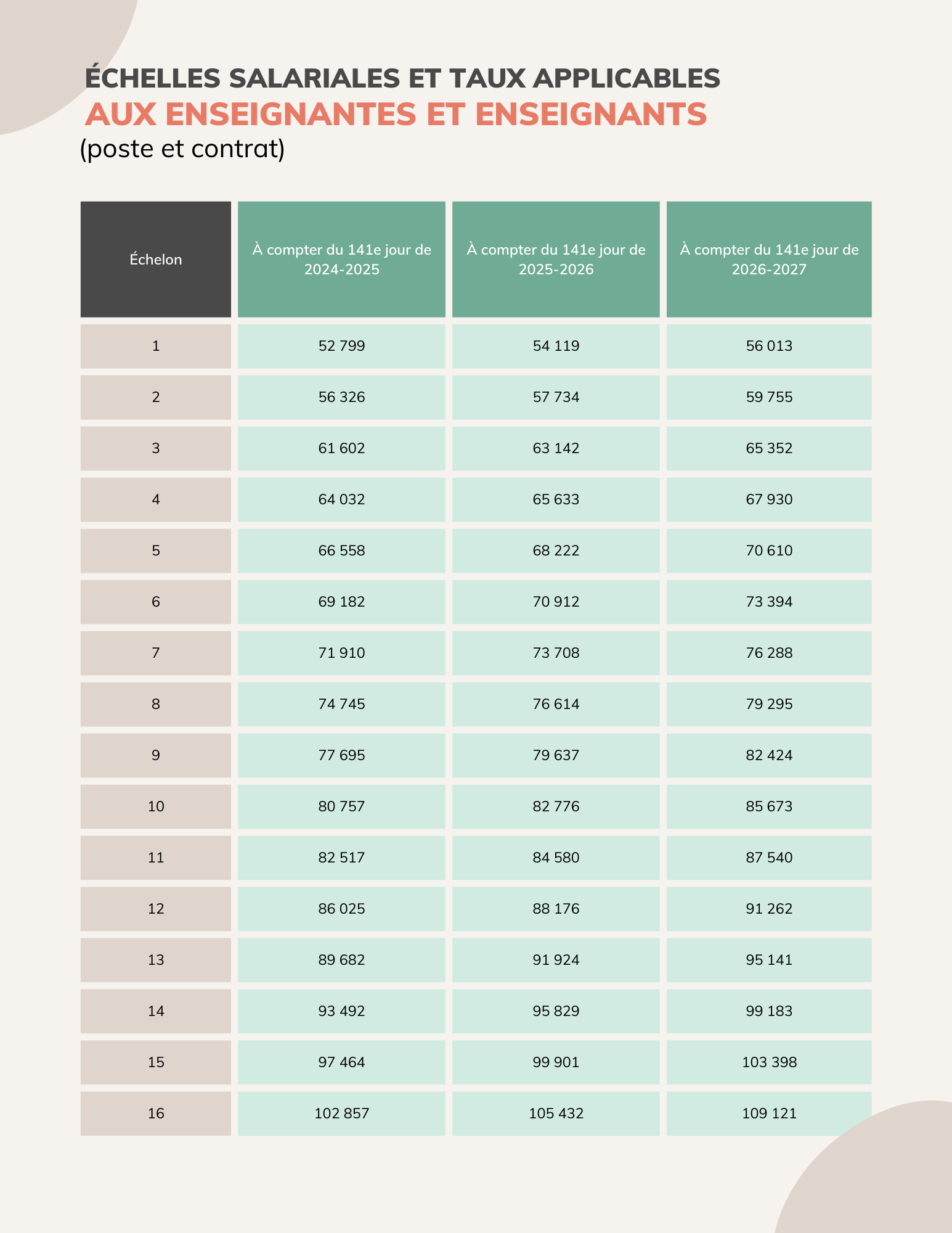The width and height of the screenshot is (952, 1233).
Task: Click the cell with 70 912
Action: (556, 602)
